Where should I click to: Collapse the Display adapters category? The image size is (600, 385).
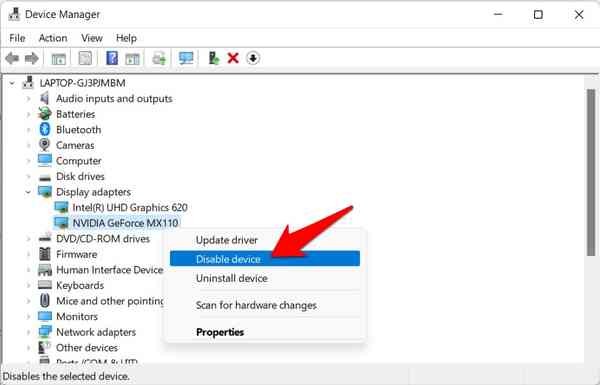28,192
